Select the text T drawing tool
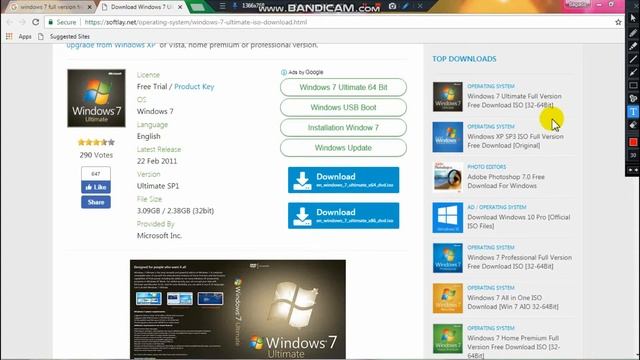 [x=633, y=112]
